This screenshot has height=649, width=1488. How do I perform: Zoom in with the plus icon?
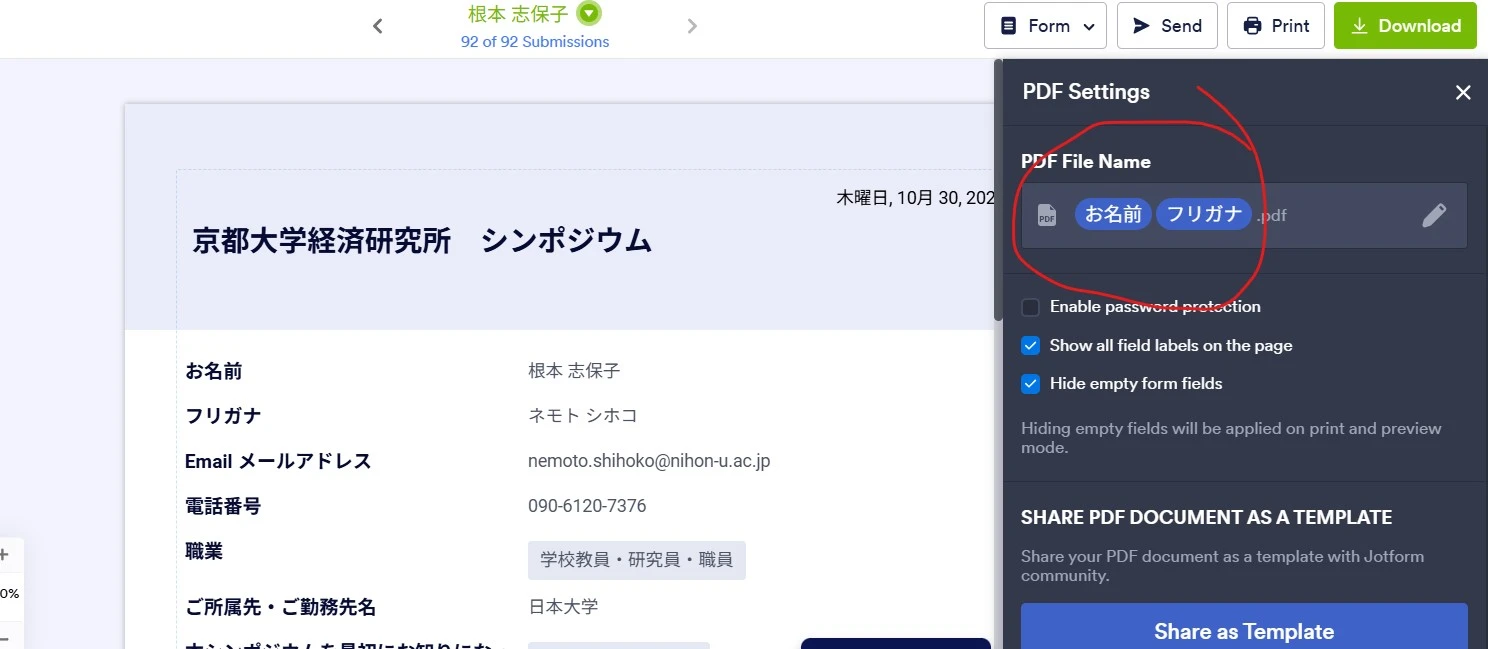(6, 554)
